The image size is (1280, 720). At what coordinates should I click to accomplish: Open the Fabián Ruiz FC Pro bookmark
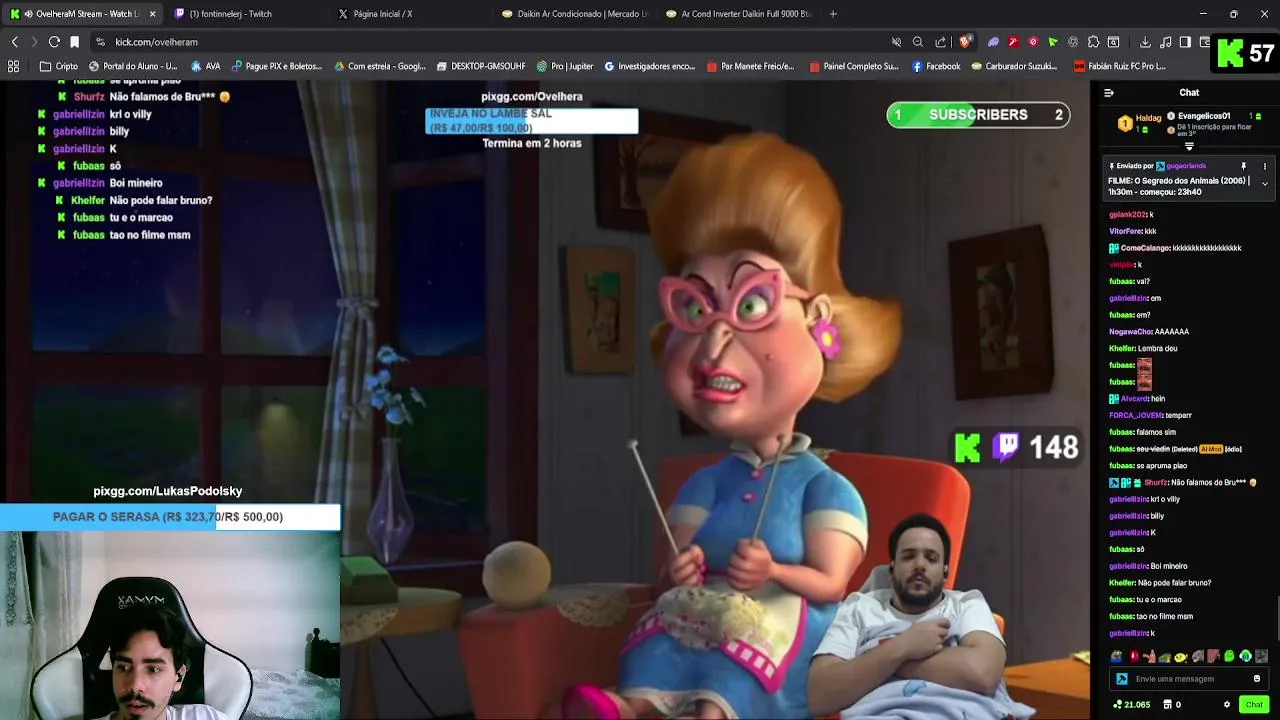1120,66
